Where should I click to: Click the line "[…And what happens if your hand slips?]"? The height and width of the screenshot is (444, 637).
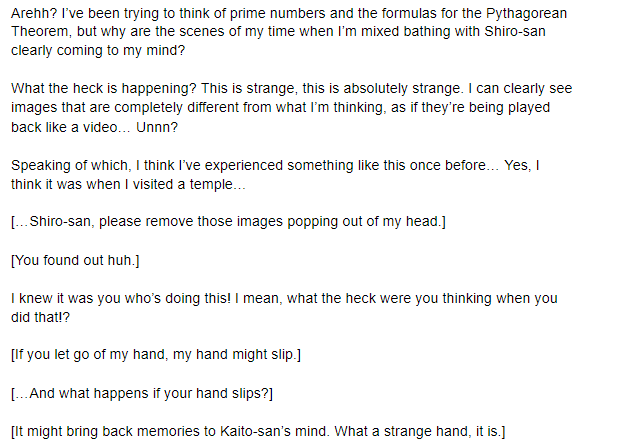[142, 394]
